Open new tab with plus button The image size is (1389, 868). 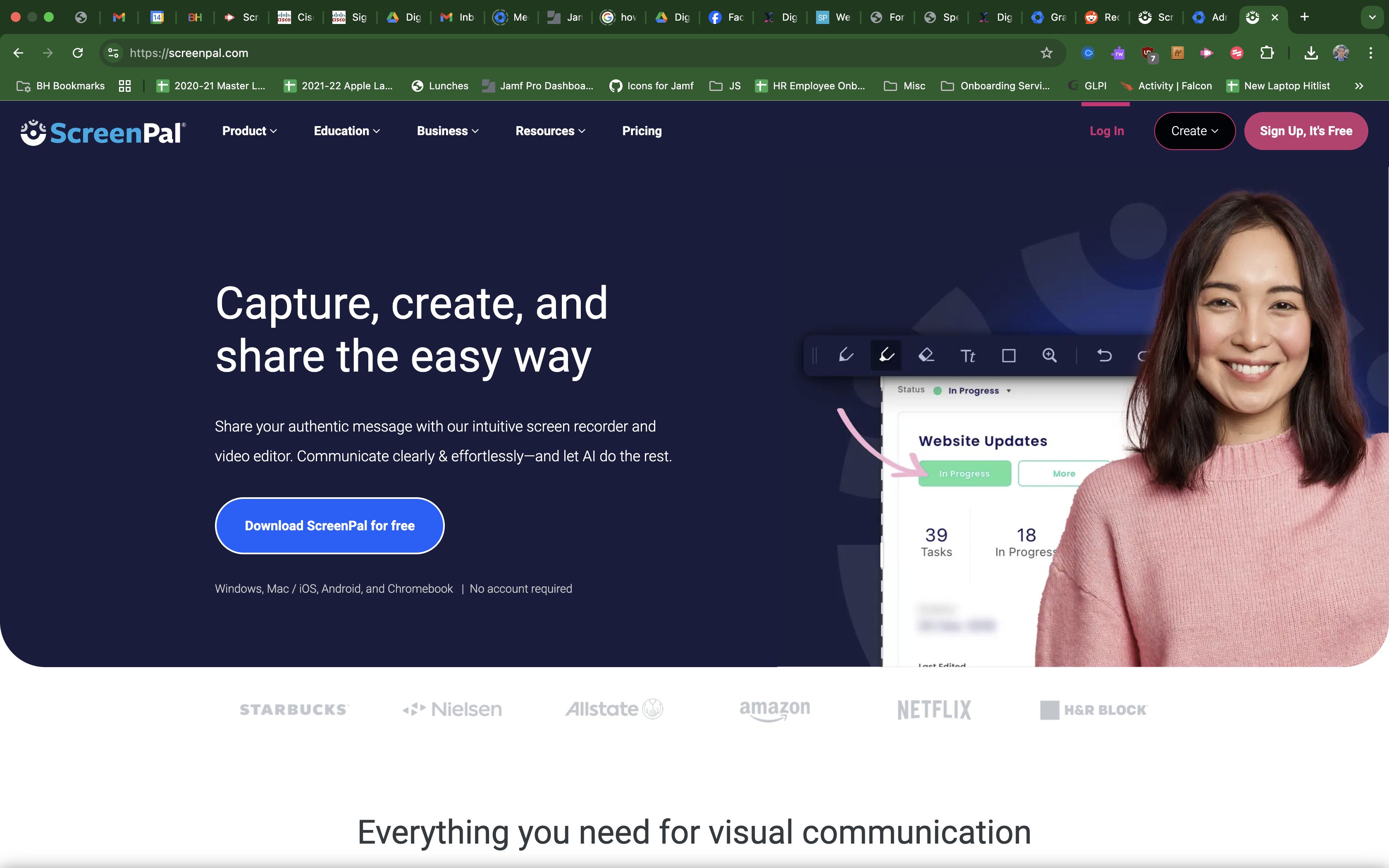[1305, 17]
